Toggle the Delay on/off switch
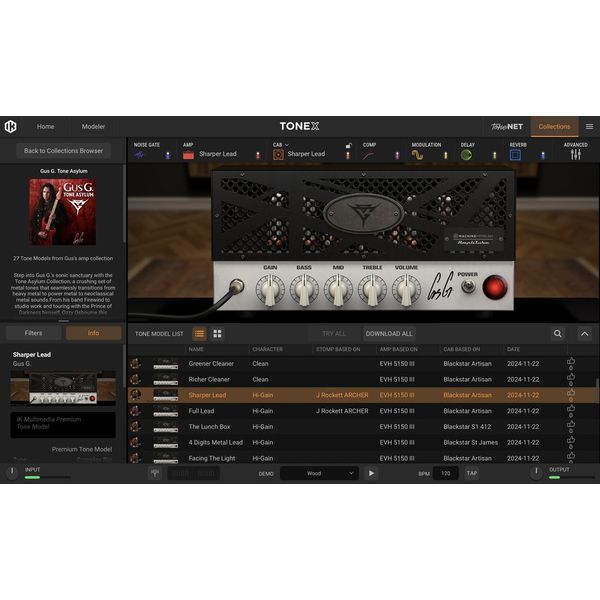600x600 pixels. click(494, 155)
